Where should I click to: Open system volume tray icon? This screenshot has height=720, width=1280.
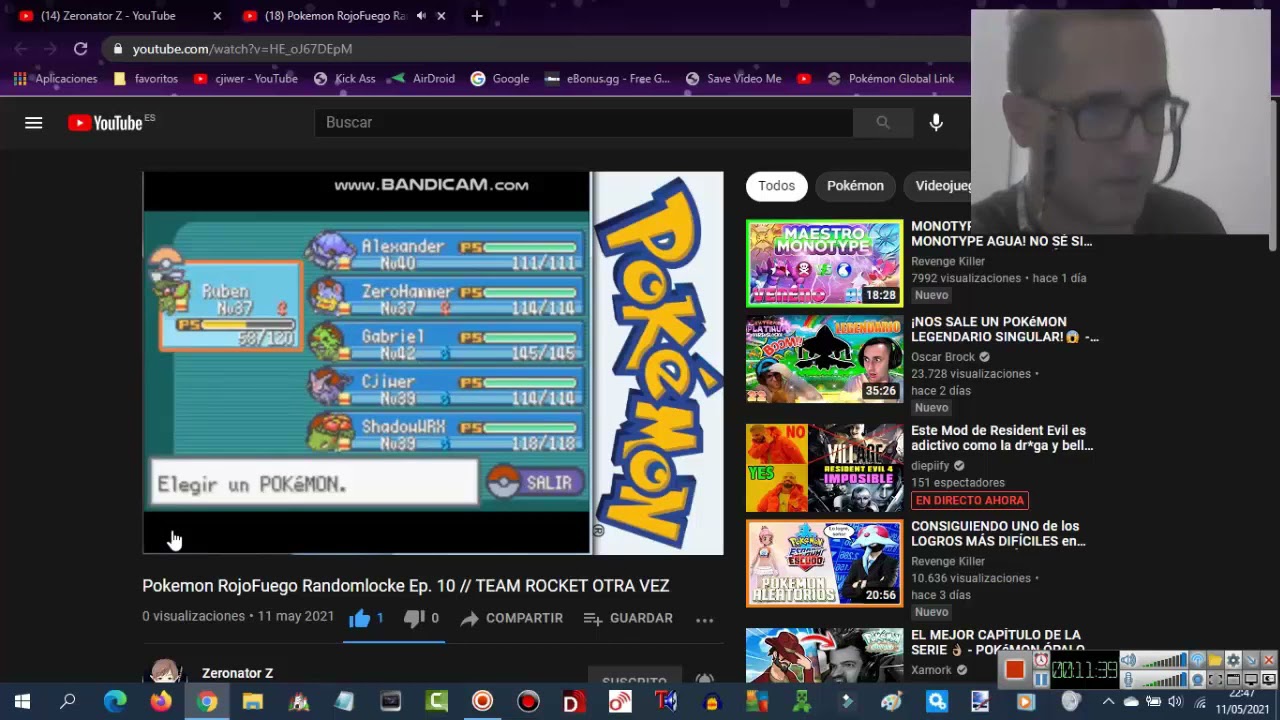click(x=1175, y=702)
